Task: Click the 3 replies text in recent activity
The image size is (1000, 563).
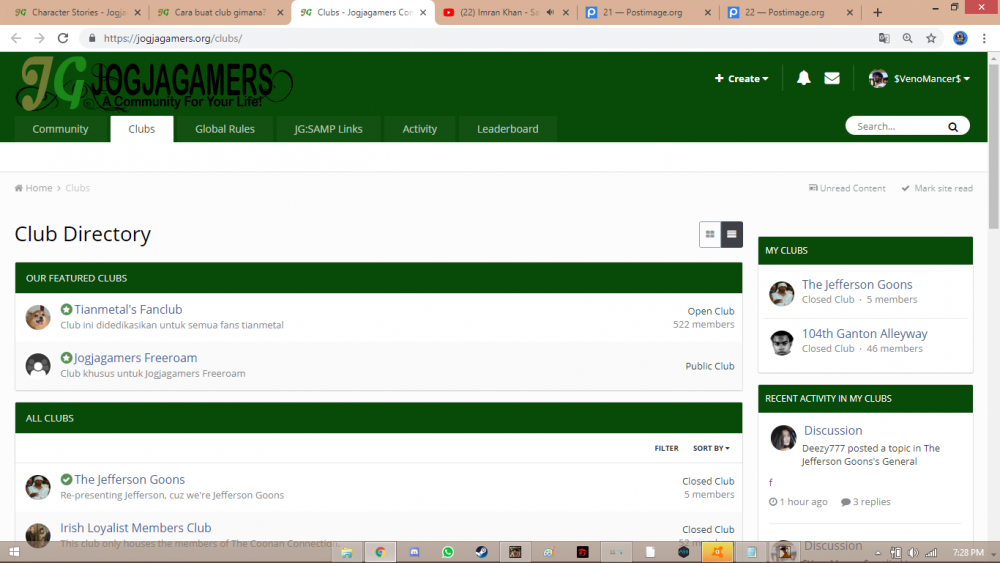Action: click(x=871, y=502)
